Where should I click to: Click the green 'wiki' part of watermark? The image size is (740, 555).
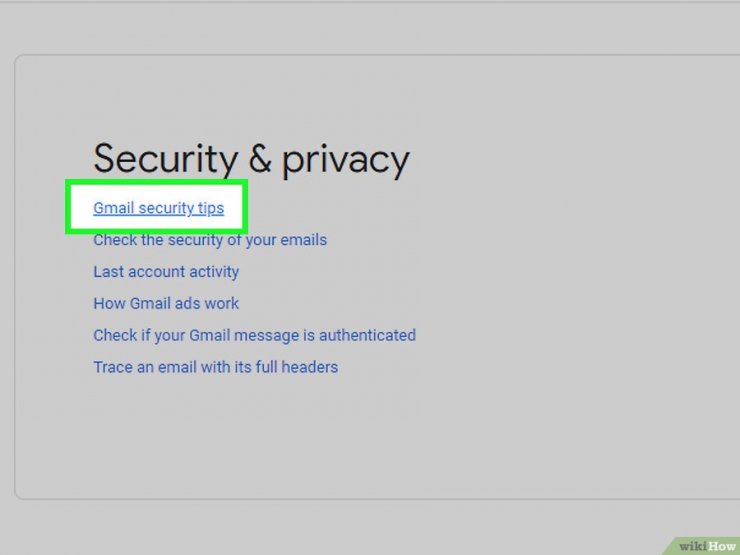[693, 546]
